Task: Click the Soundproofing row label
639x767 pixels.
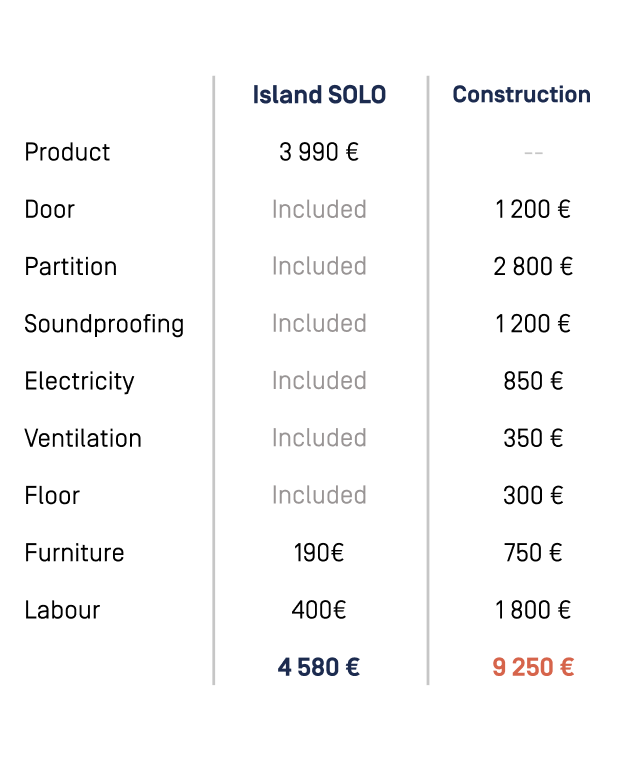Action: (x=104, y=324)
